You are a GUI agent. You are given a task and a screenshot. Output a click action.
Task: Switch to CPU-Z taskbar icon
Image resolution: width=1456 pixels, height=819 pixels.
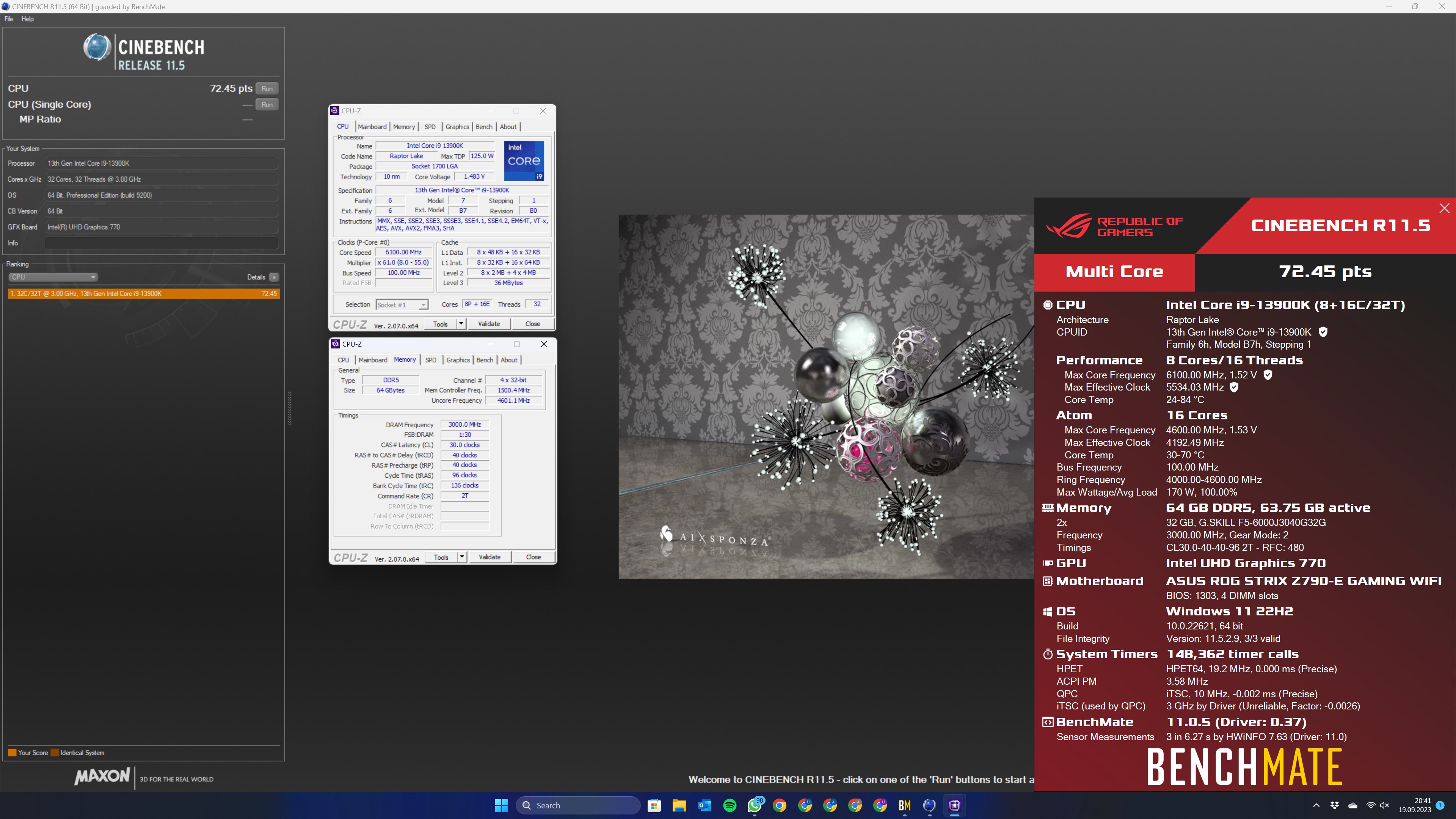tap(955, 805)
